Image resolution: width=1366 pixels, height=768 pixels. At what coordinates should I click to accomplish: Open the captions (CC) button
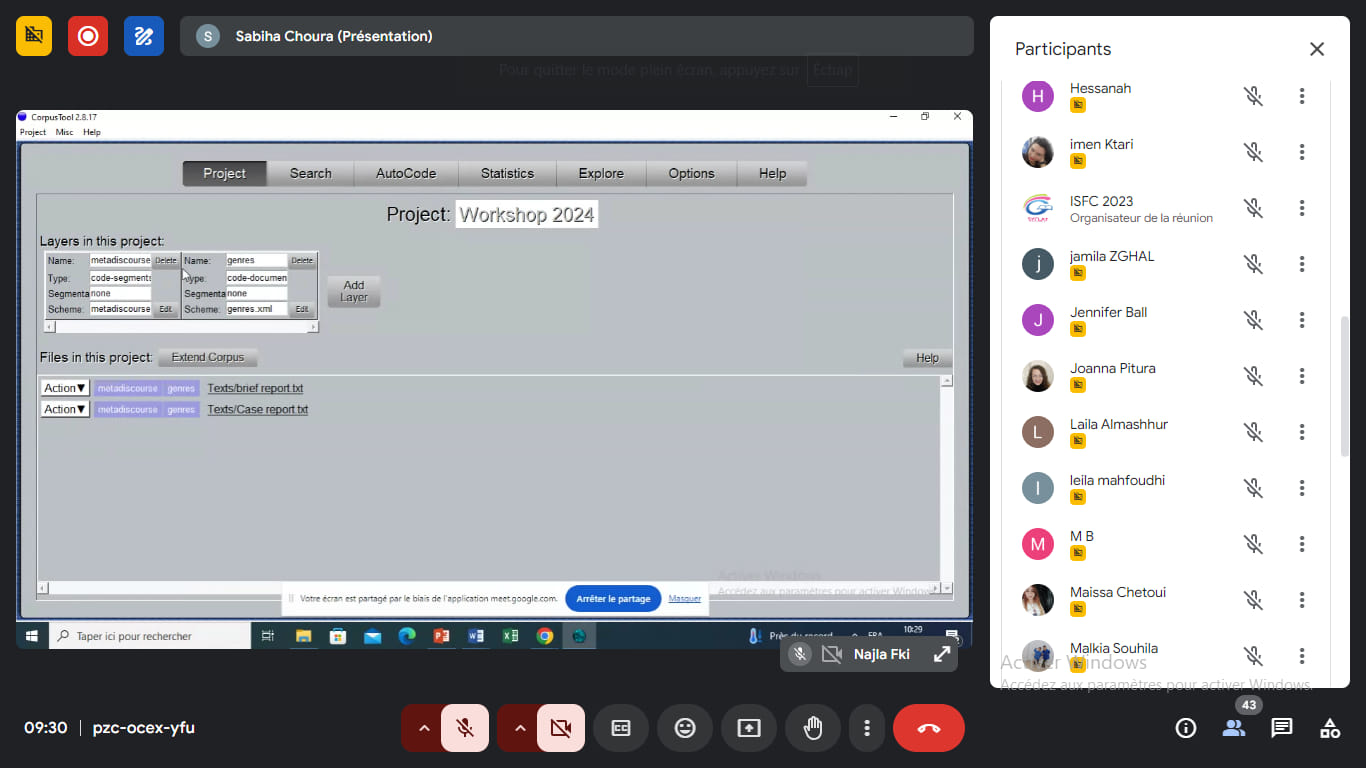tap(621, 728)
